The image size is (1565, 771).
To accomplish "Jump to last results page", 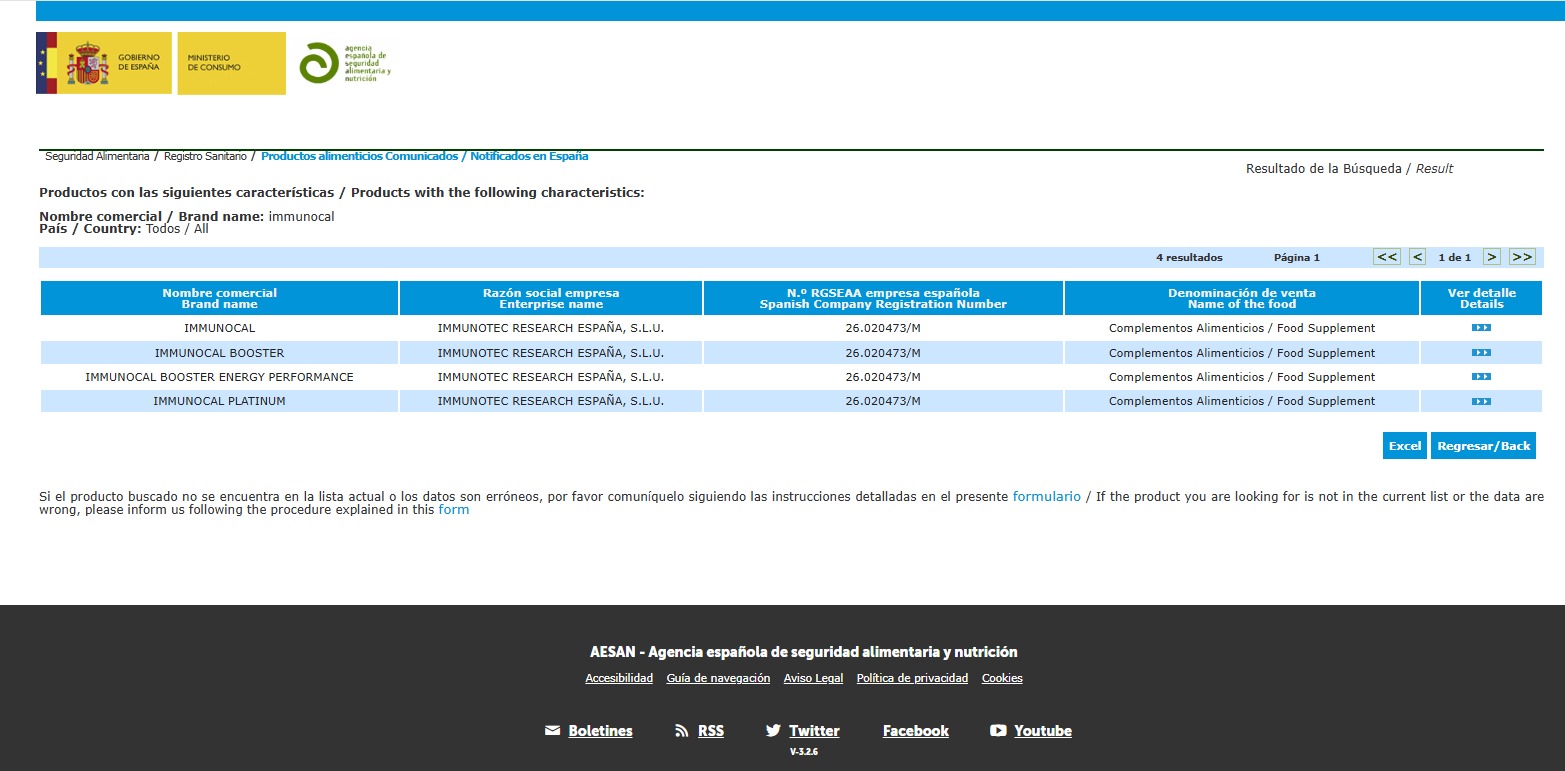I will click(1522, 257).
